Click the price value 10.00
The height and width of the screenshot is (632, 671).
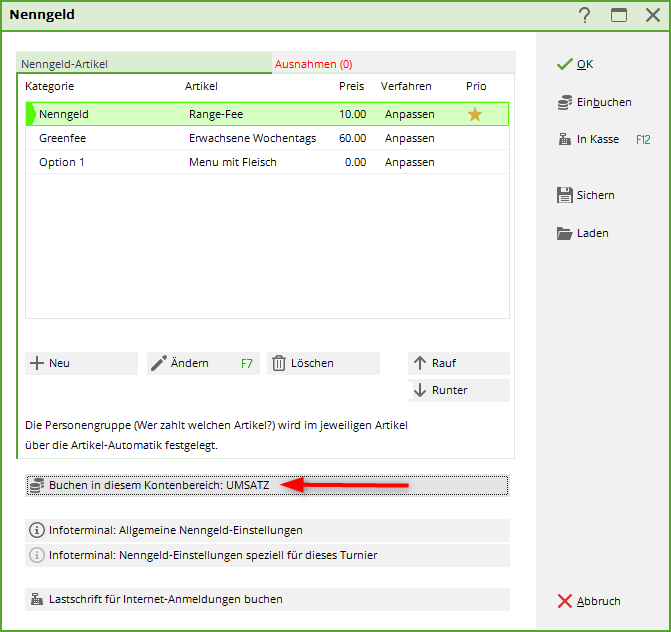tap(353, 114)
